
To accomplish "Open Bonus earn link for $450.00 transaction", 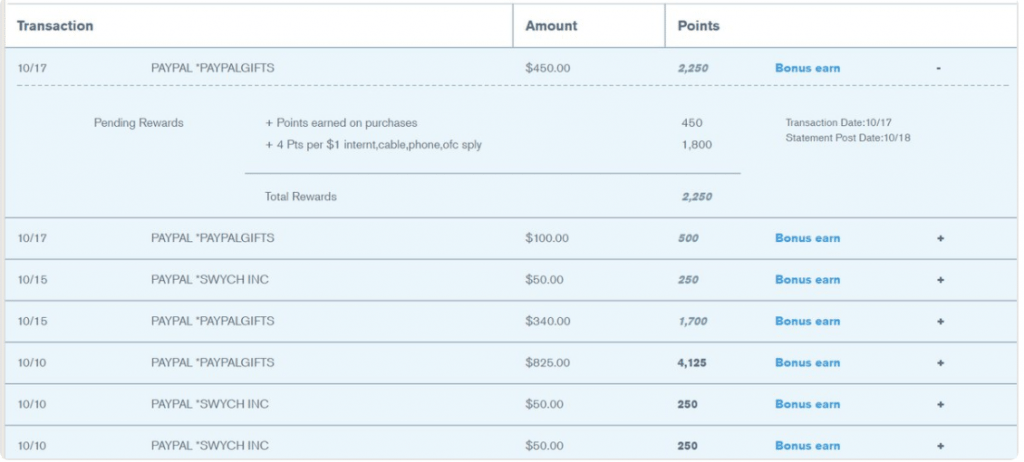I will pos(807,68).
